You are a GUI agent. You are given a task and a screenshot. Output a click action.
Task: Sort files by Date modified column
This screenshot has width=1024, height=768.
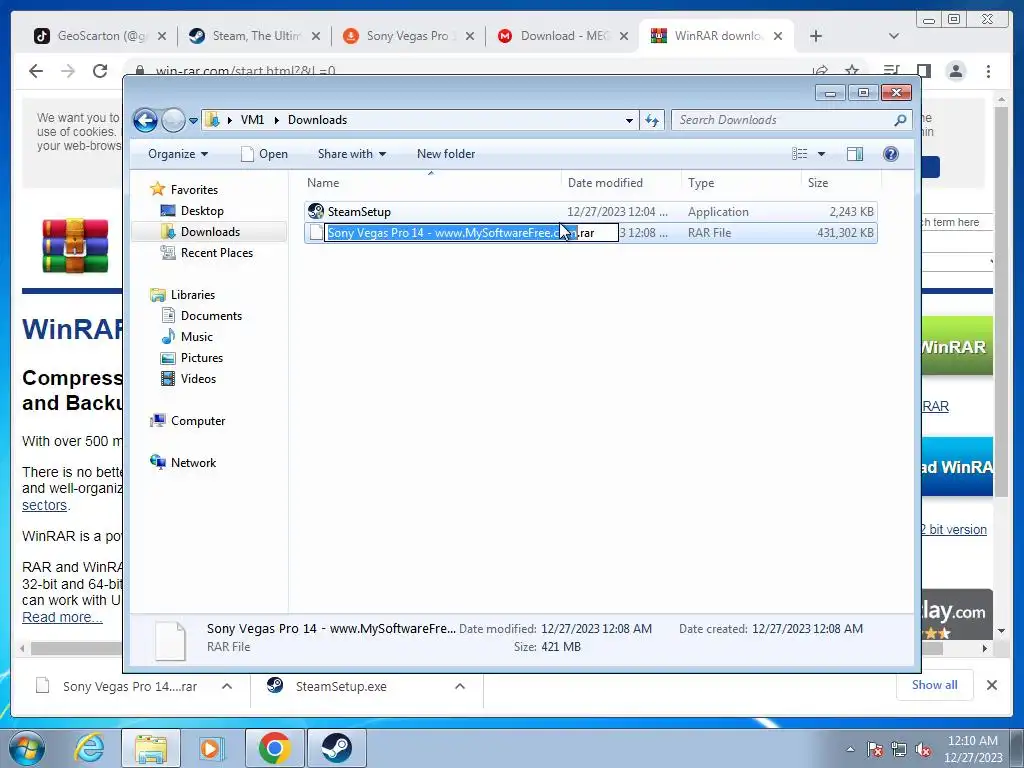point(620,183)
